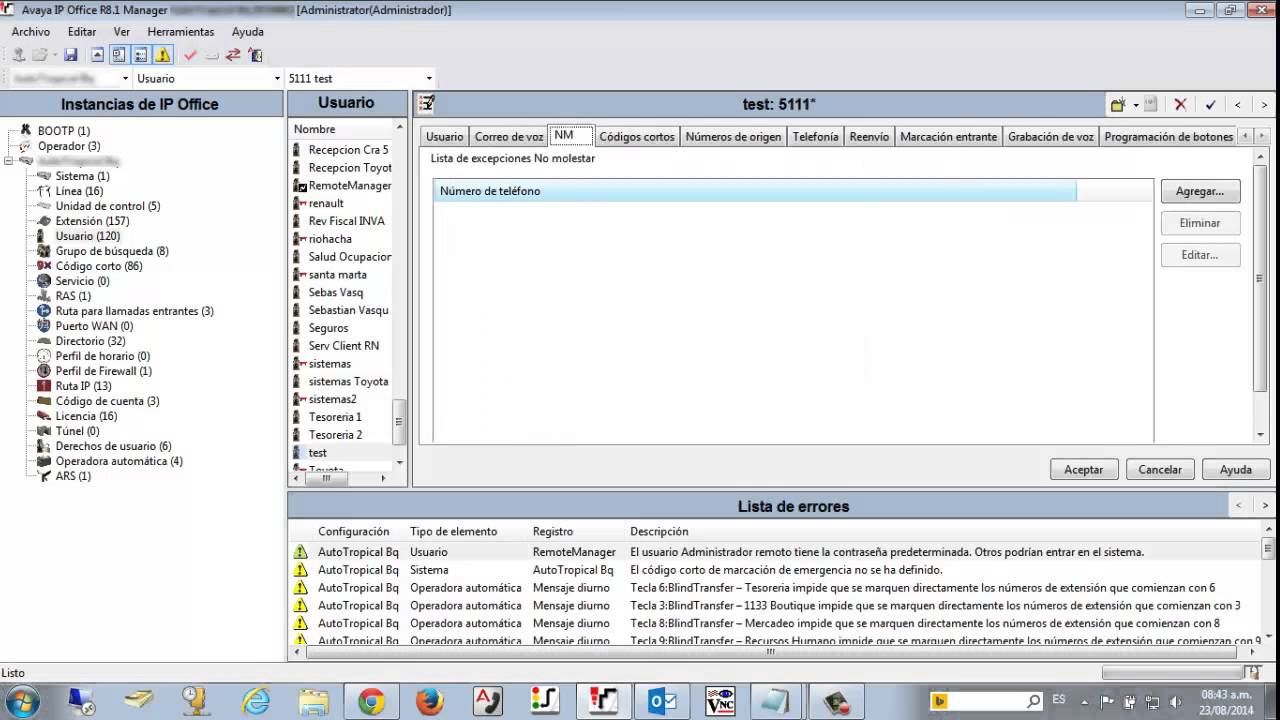Open the blurred system name dropdown
The height and width of the screenshot is (720, 1280).
pos(125,78)
